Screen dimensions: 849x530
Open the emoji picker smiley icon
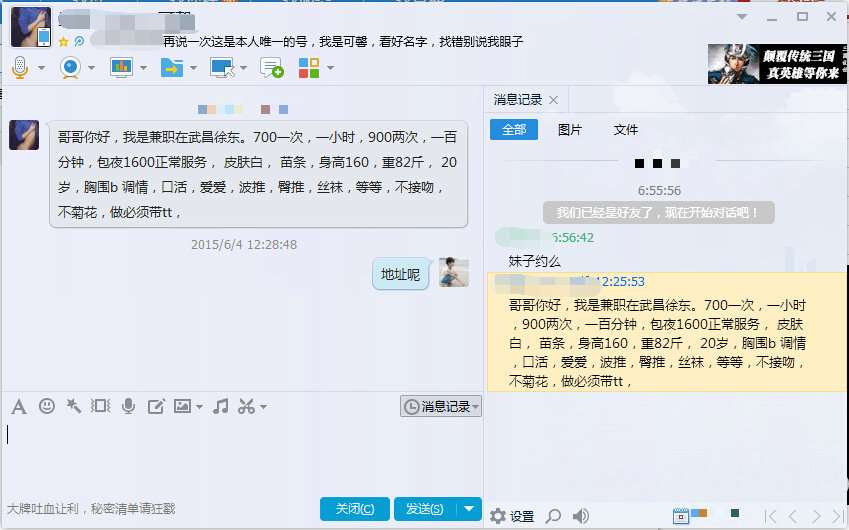pos(47,405)
